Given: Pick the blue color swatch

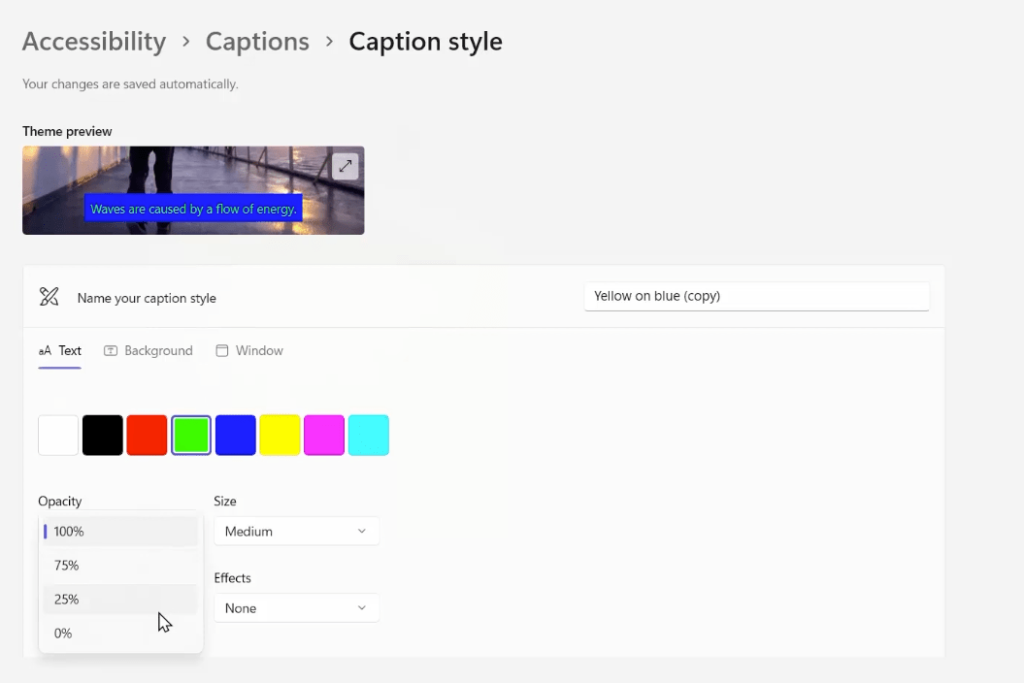Looking at the screenshot, I should 235,434.
